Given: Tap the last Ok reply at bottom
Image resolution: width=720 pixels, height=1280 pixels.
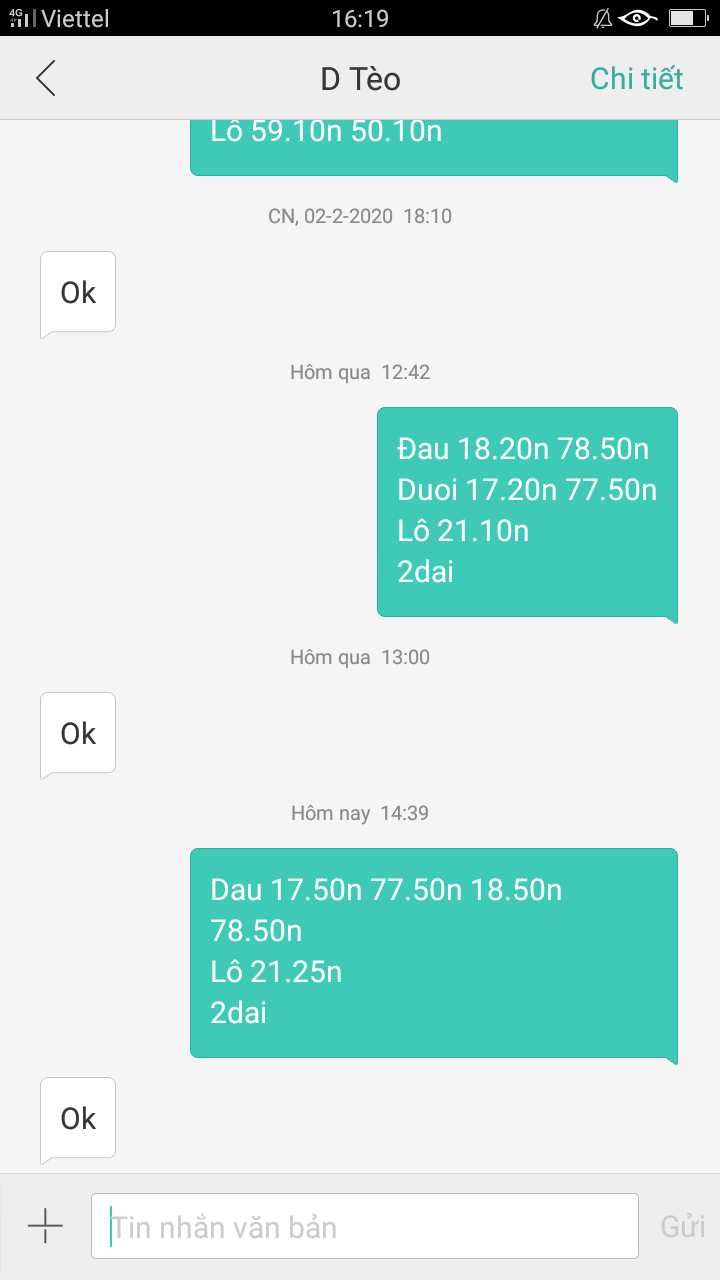Looking at the screenshot, I should pos(78,1119).
